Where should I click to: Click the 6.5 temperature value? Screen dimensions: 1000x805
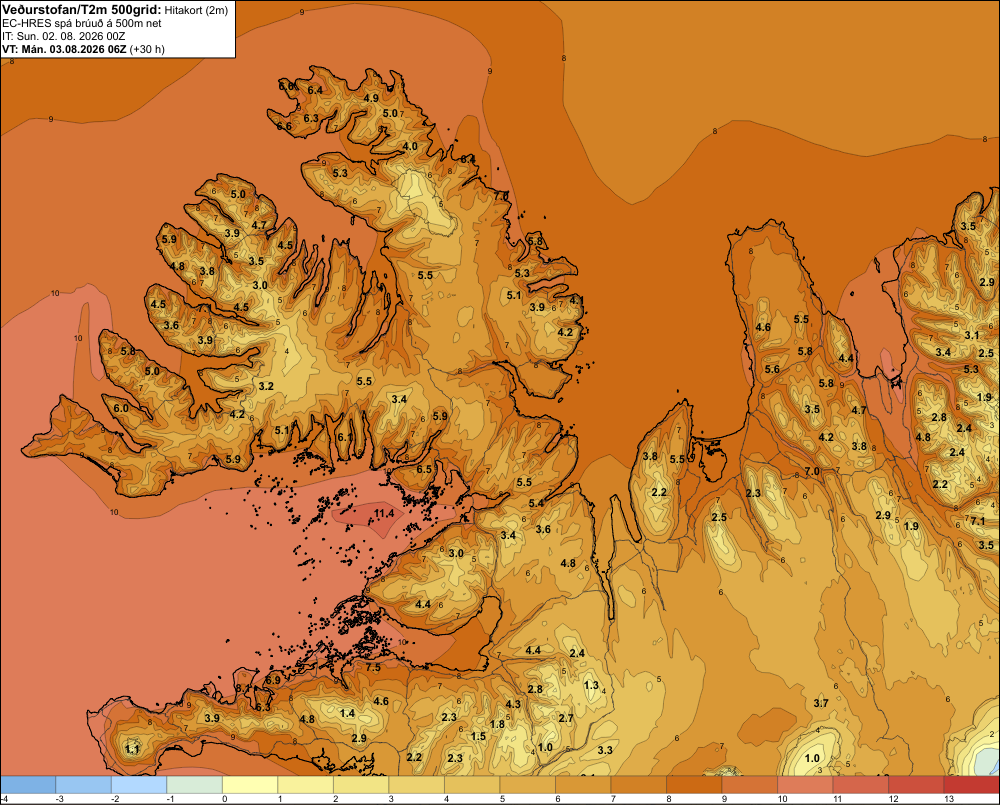pos(424,469)
